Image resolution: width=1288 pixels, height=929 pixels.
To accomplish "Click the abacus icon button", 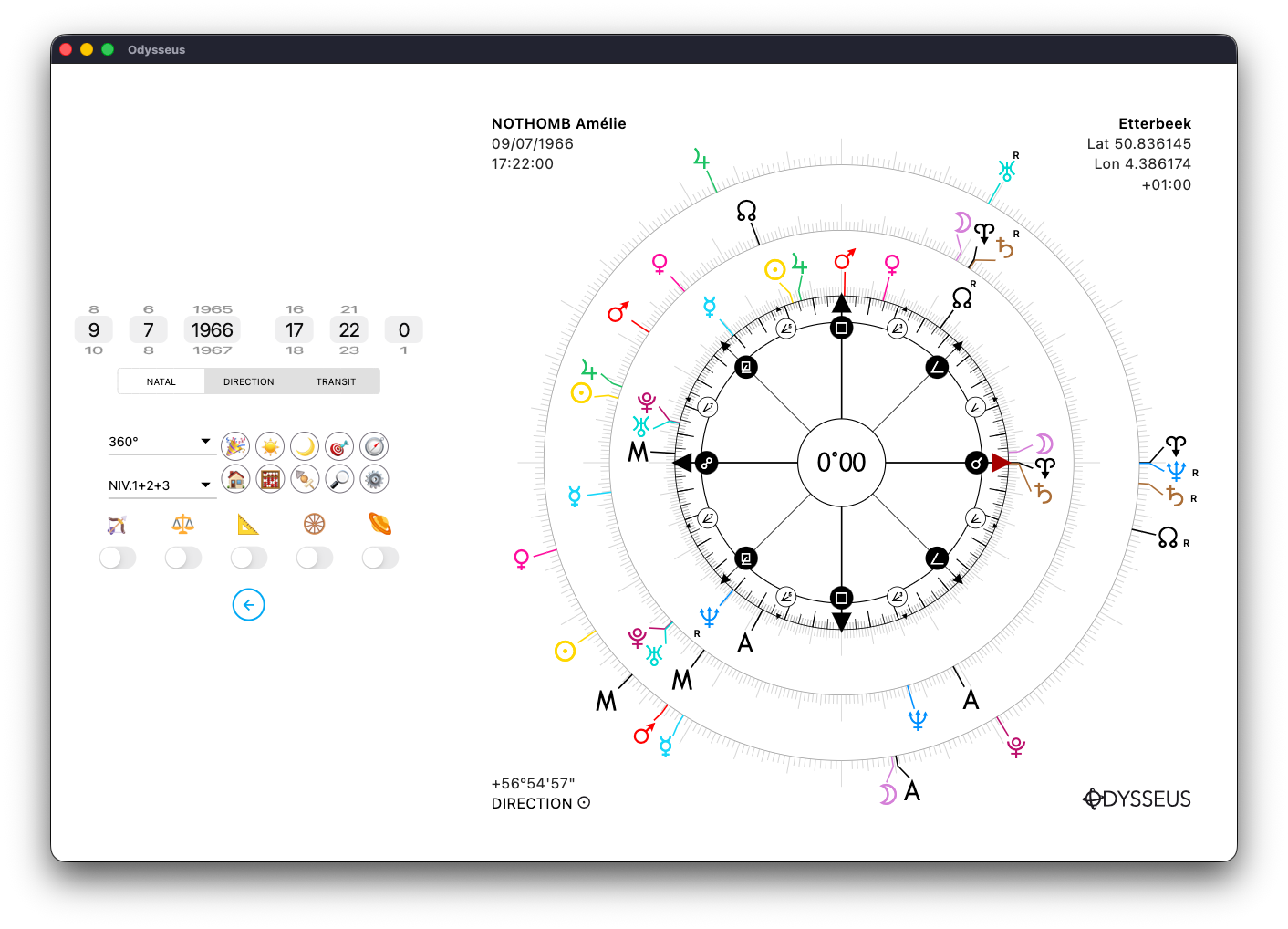I will pos(270,479).
